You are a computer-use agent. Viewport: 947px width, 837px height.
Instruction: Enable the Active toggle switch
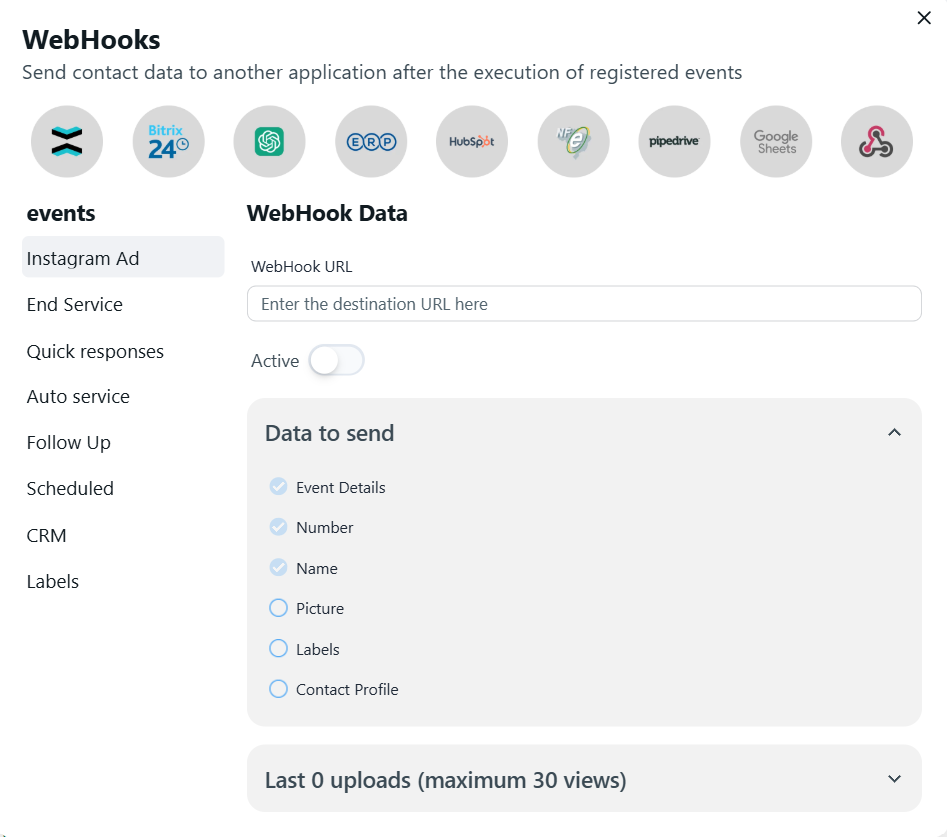(x=336, y=361)
